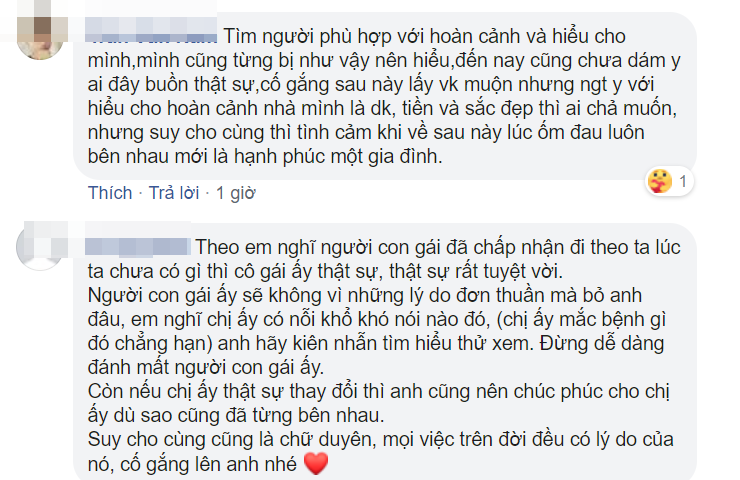Viewport: 740px width, 480px height.
Task: Click the blurred name of first commenter
Action: (x=151, y=32)
